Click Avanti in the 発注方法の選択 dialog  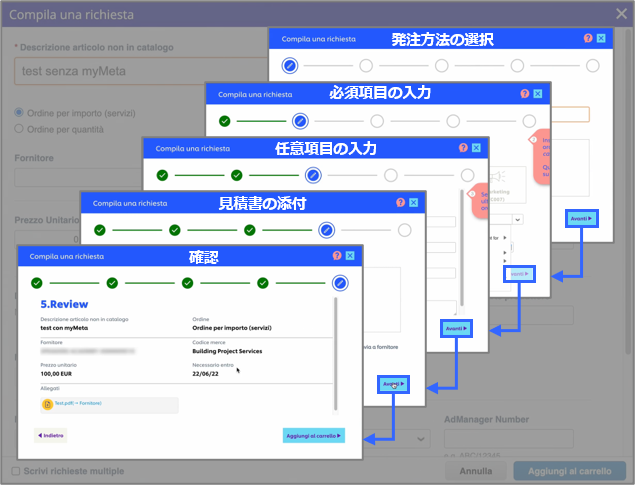point(582,219)
